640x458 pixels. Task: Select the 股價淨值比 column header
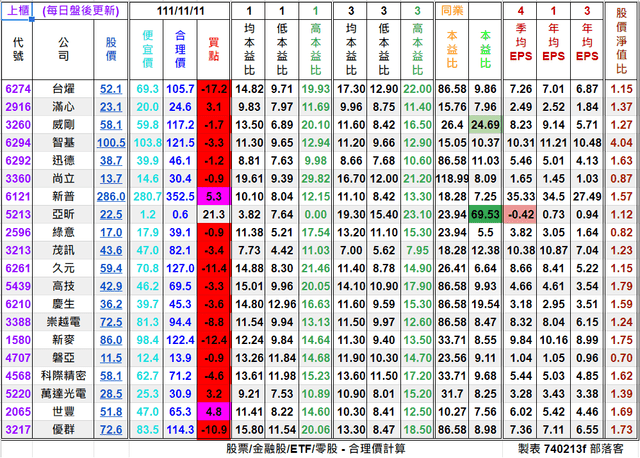click(621, 41)
